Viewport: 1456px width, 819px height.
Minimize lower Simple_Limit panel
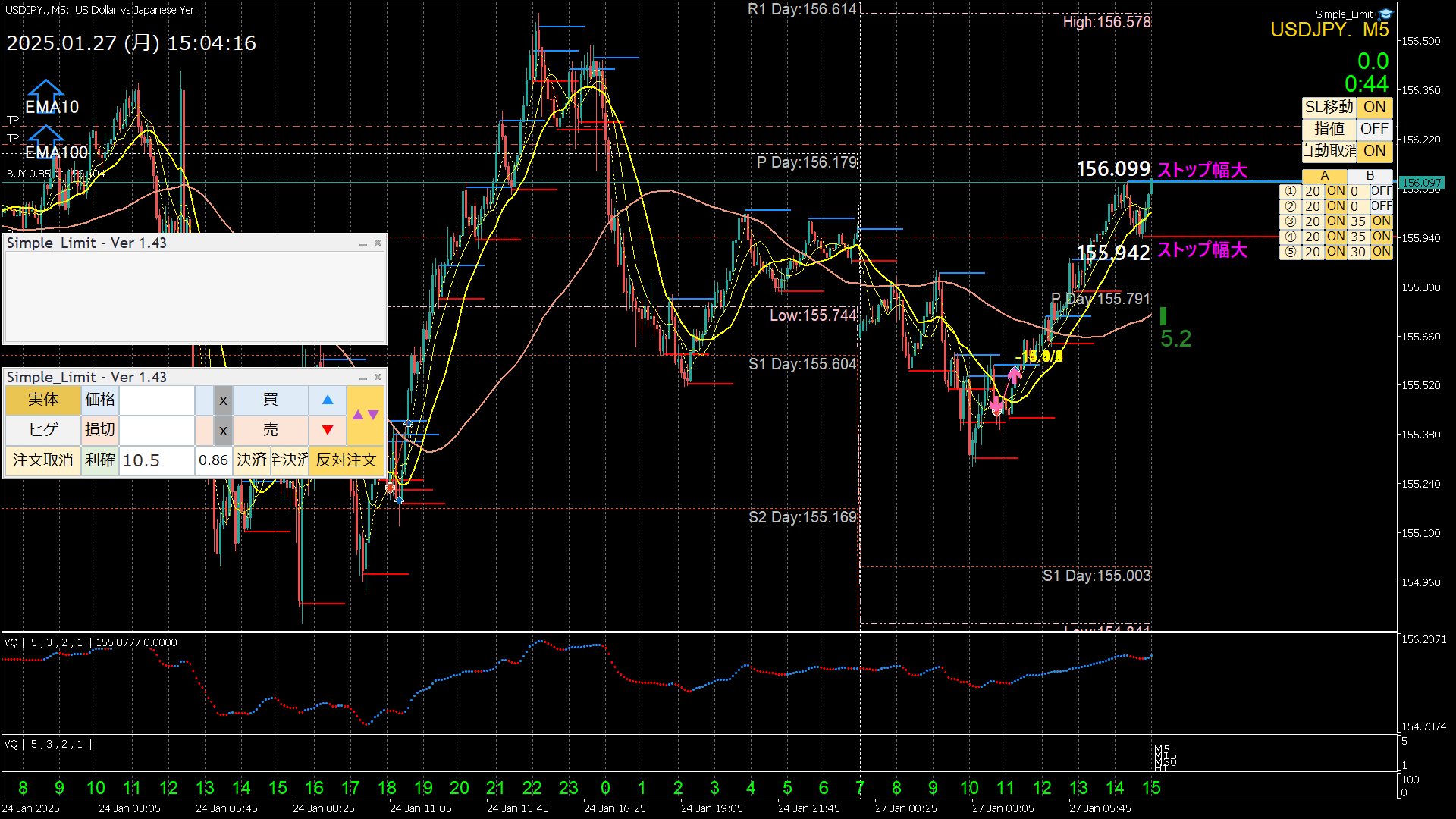(x=362, y=377)
